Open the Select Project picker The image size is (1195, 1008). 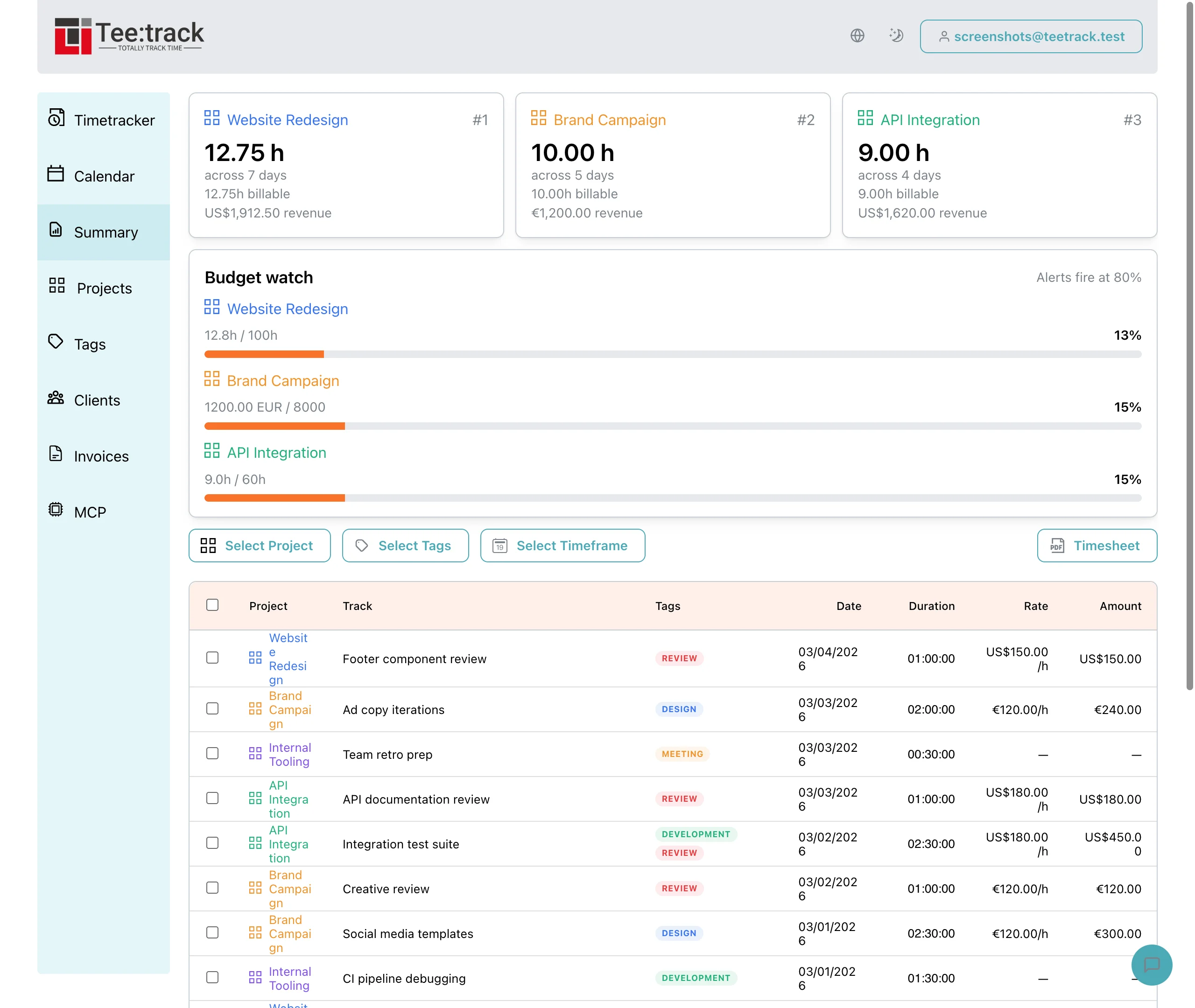point(260,545)
